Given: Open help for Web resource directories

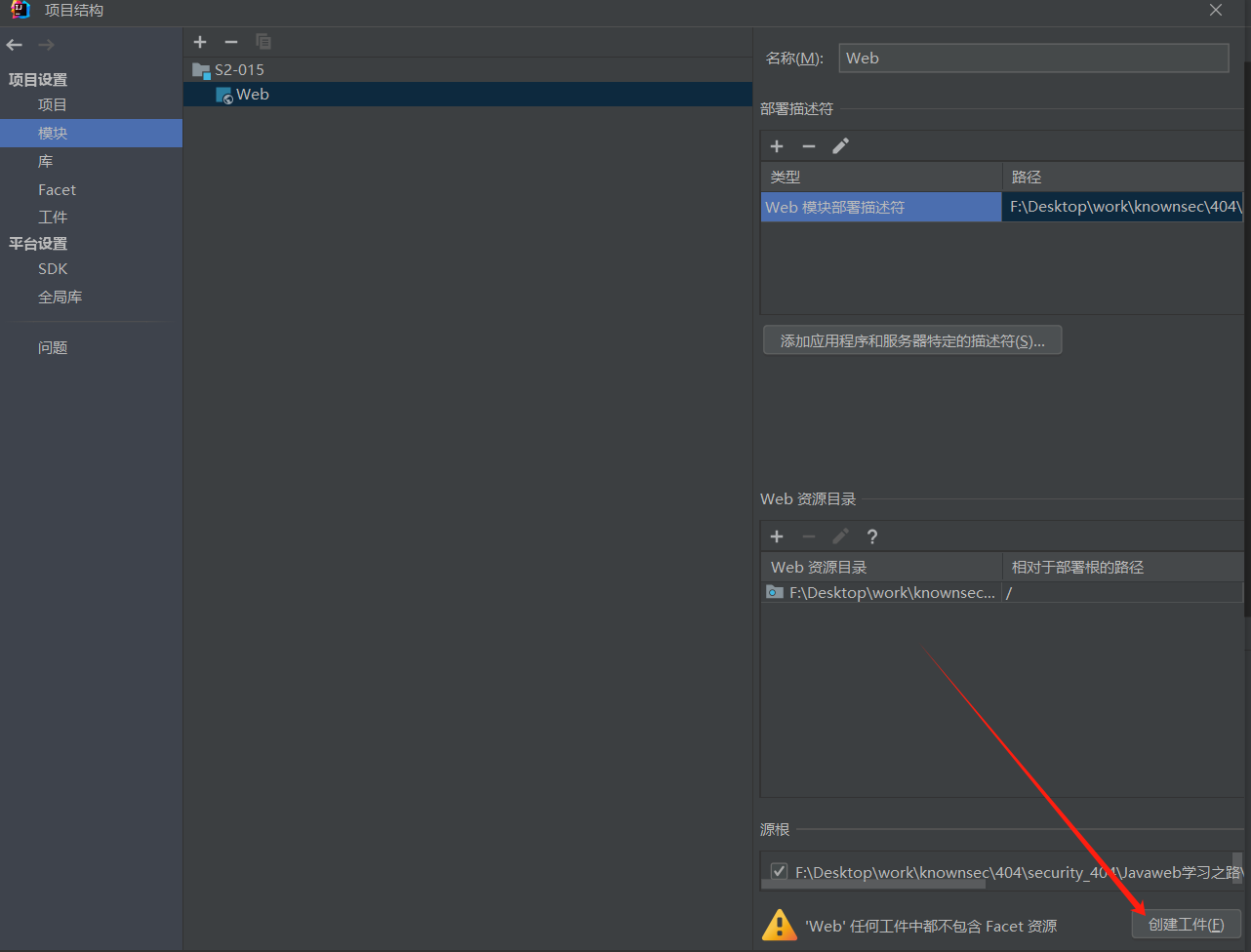Looking at the screenshot, I should 872,536.
